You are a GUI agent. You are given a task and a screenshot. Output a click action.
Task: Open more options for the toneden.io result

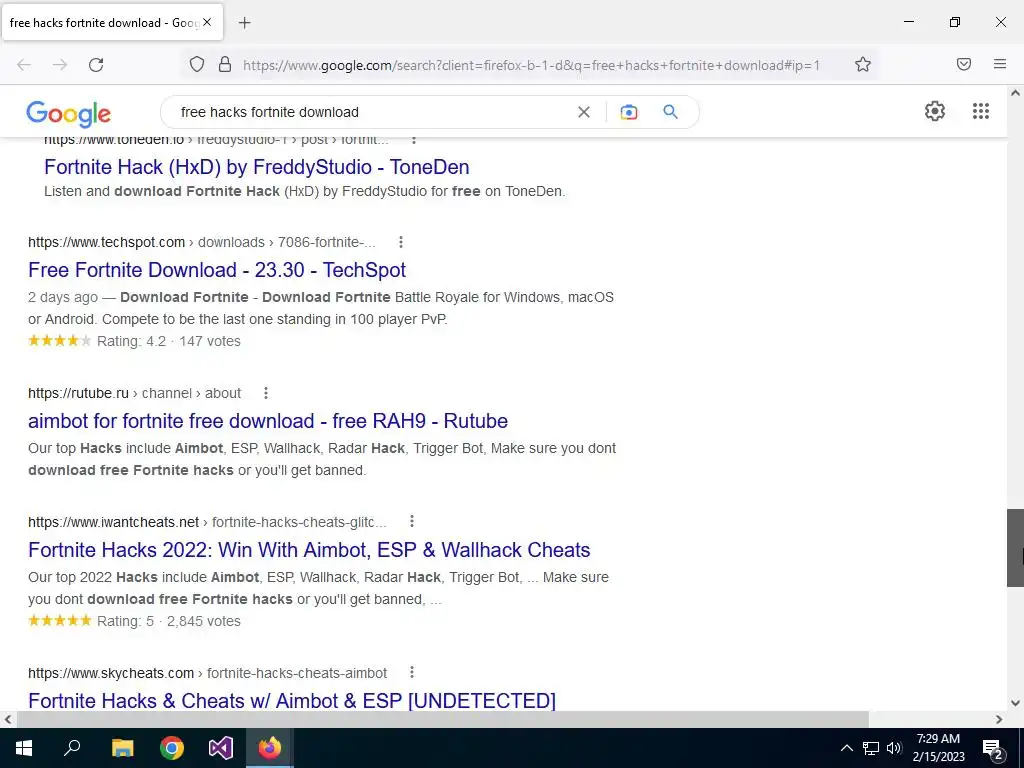coord(413,139)
